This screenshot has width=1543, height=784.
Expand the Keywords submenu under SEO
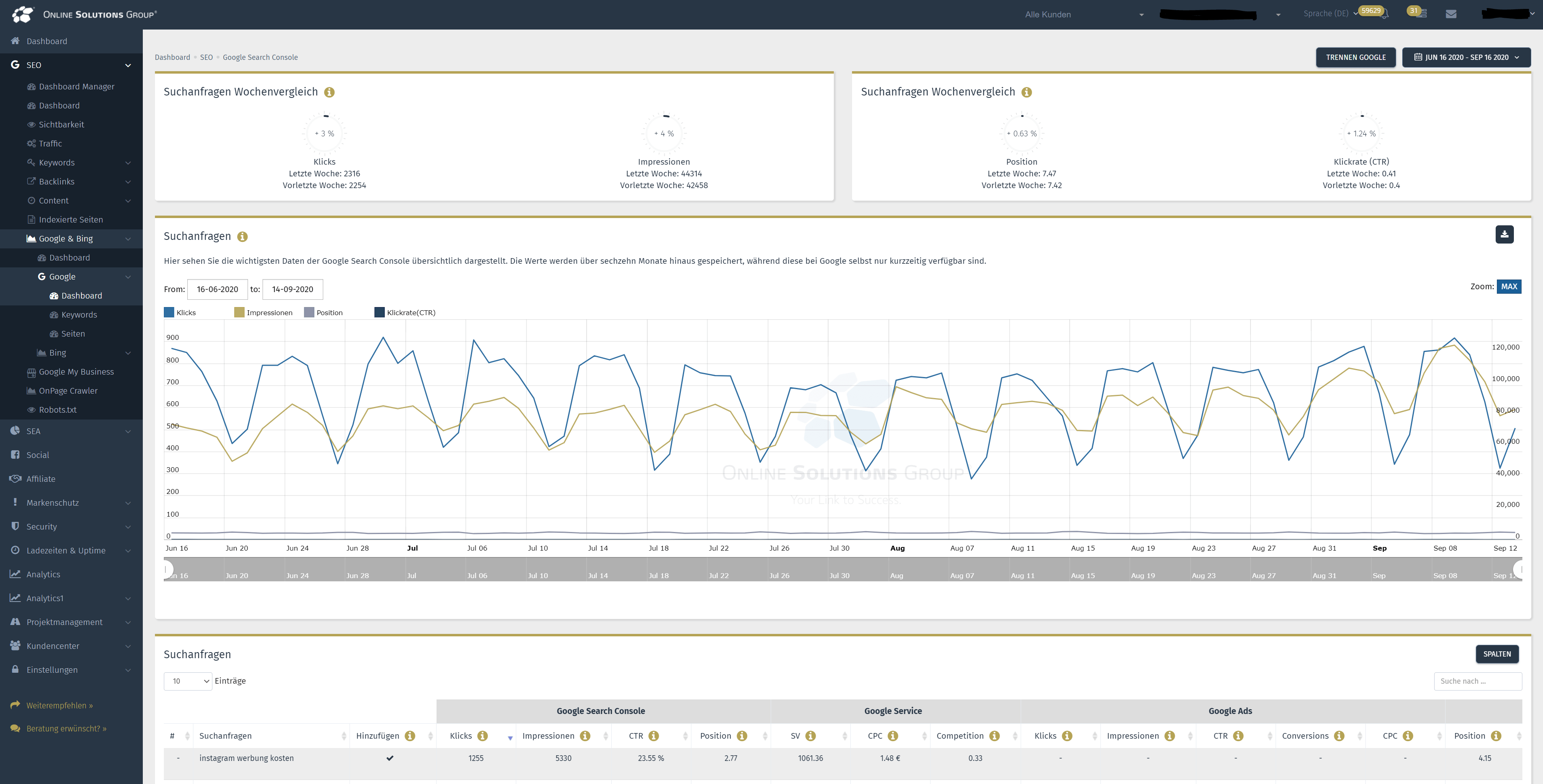pos(127,163)
